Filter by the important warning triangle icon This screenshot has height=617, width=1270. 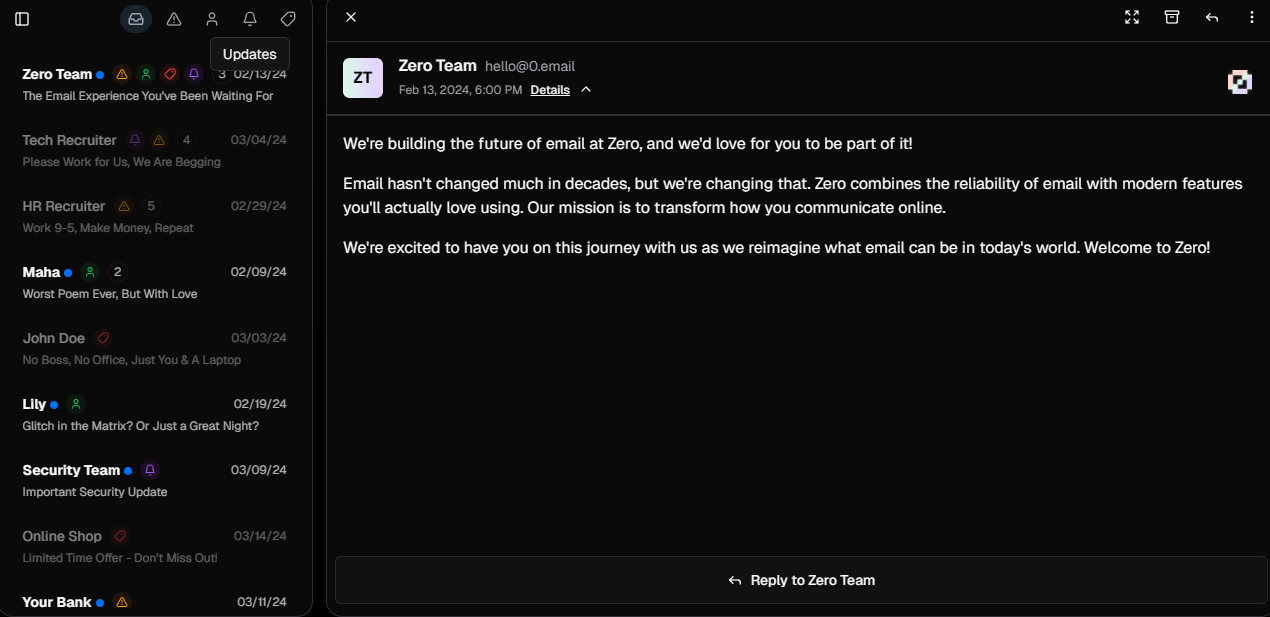174,19
